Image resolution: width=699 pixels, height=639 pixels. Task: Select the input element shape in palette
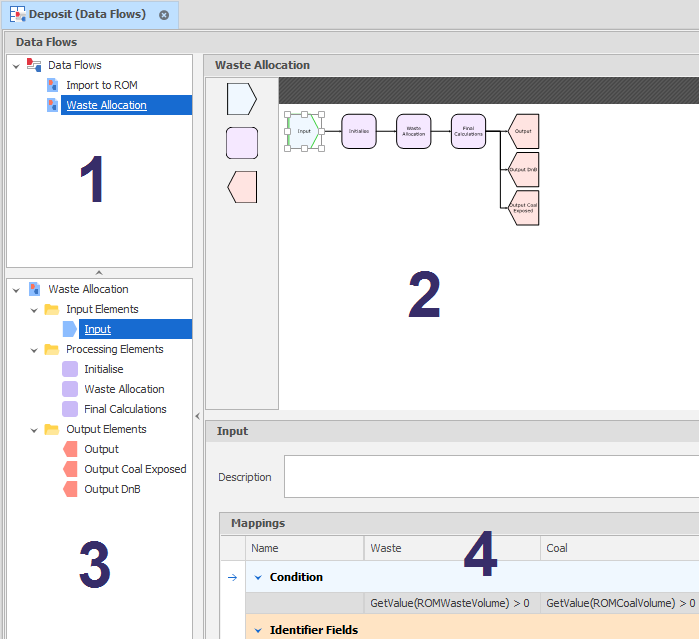[x=241, y=98]
